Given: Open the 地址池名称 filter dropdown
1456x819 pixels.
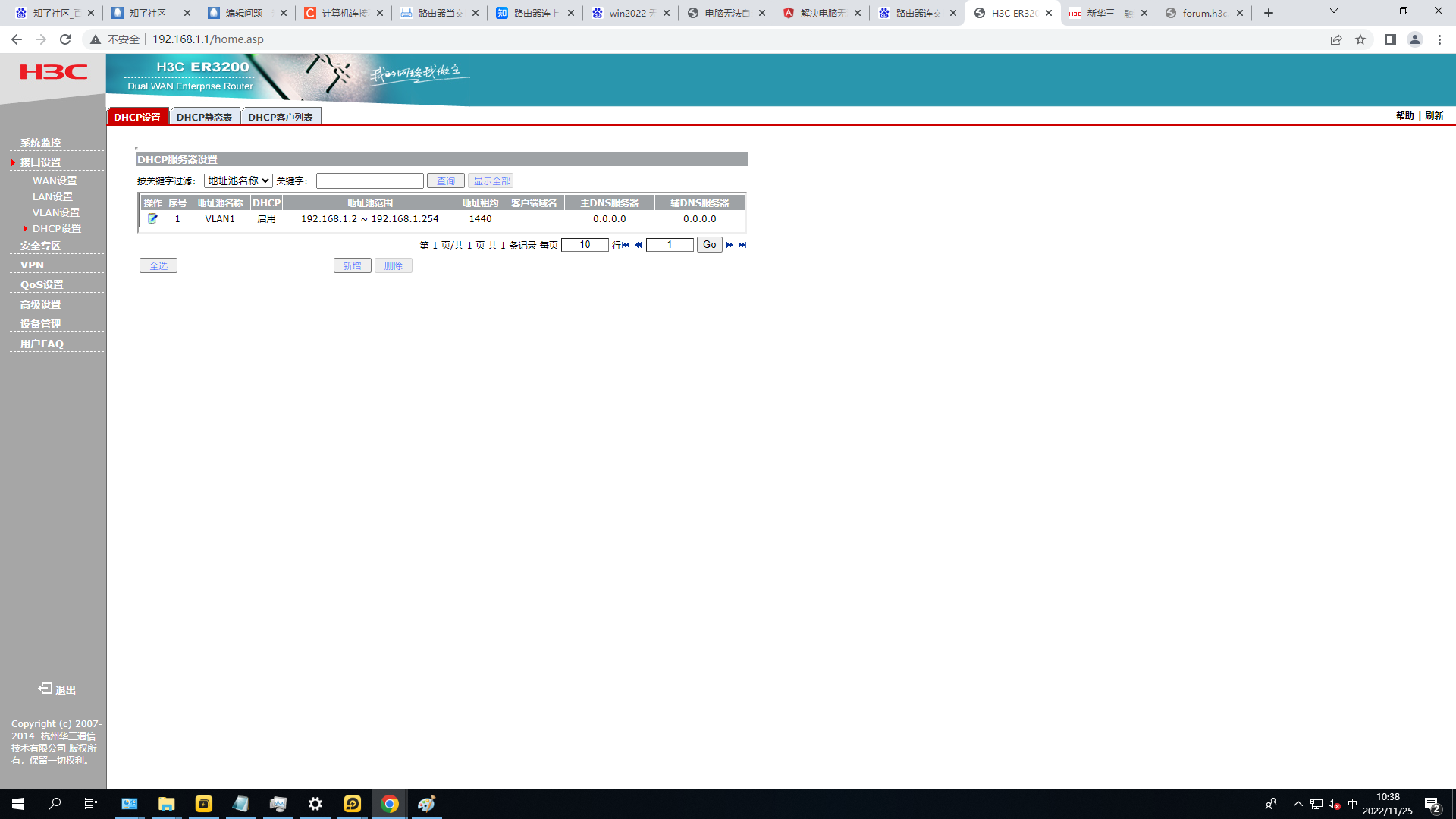Looking at the screenshot, I should [238, 180].
